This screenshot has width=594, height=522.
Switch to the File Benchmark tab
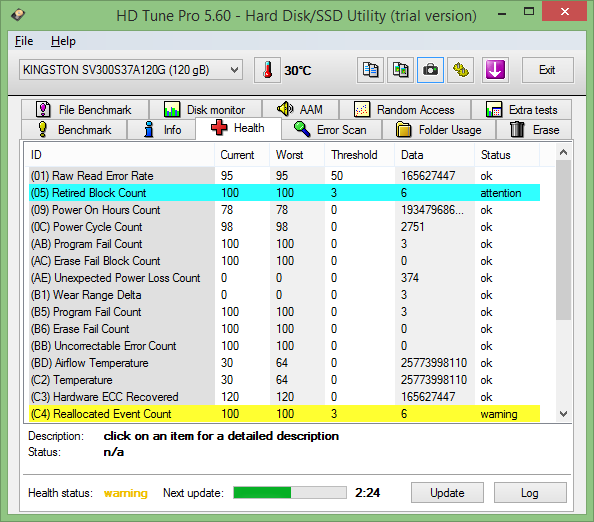[x=85, y=110]
